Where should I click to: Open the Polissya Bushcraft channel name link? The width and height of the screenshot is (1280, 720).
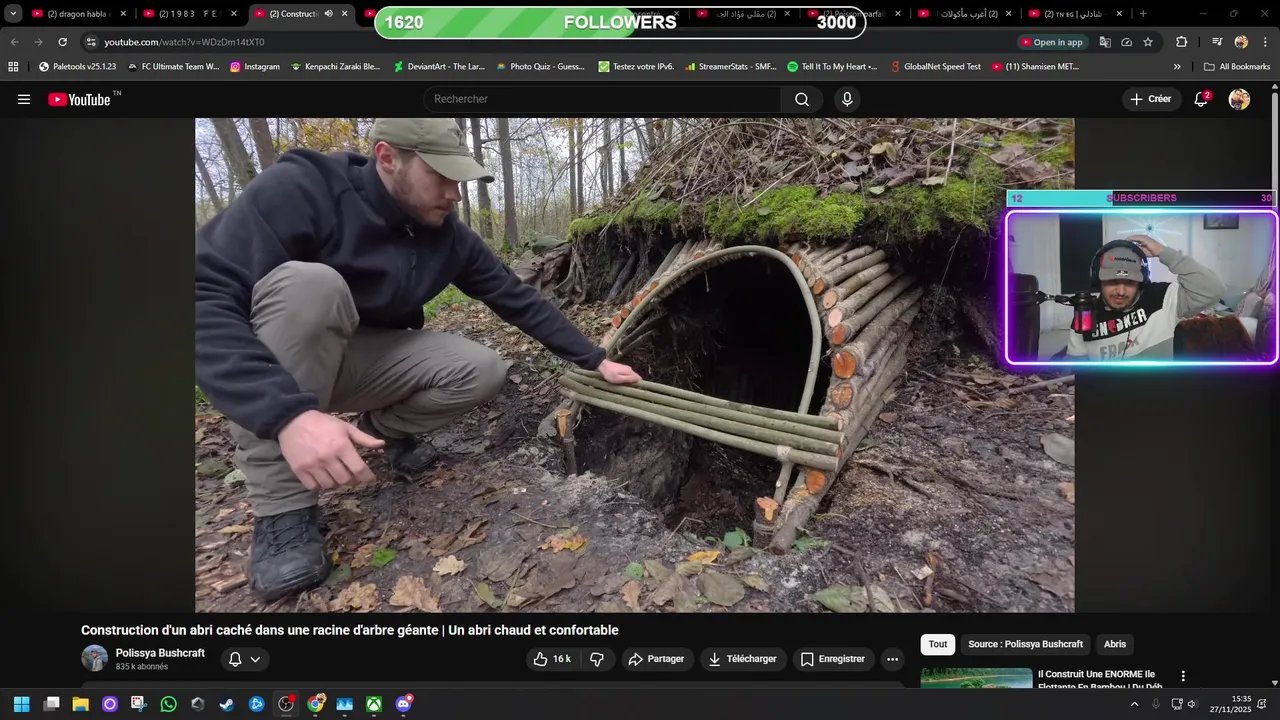(x=160, y=653)
